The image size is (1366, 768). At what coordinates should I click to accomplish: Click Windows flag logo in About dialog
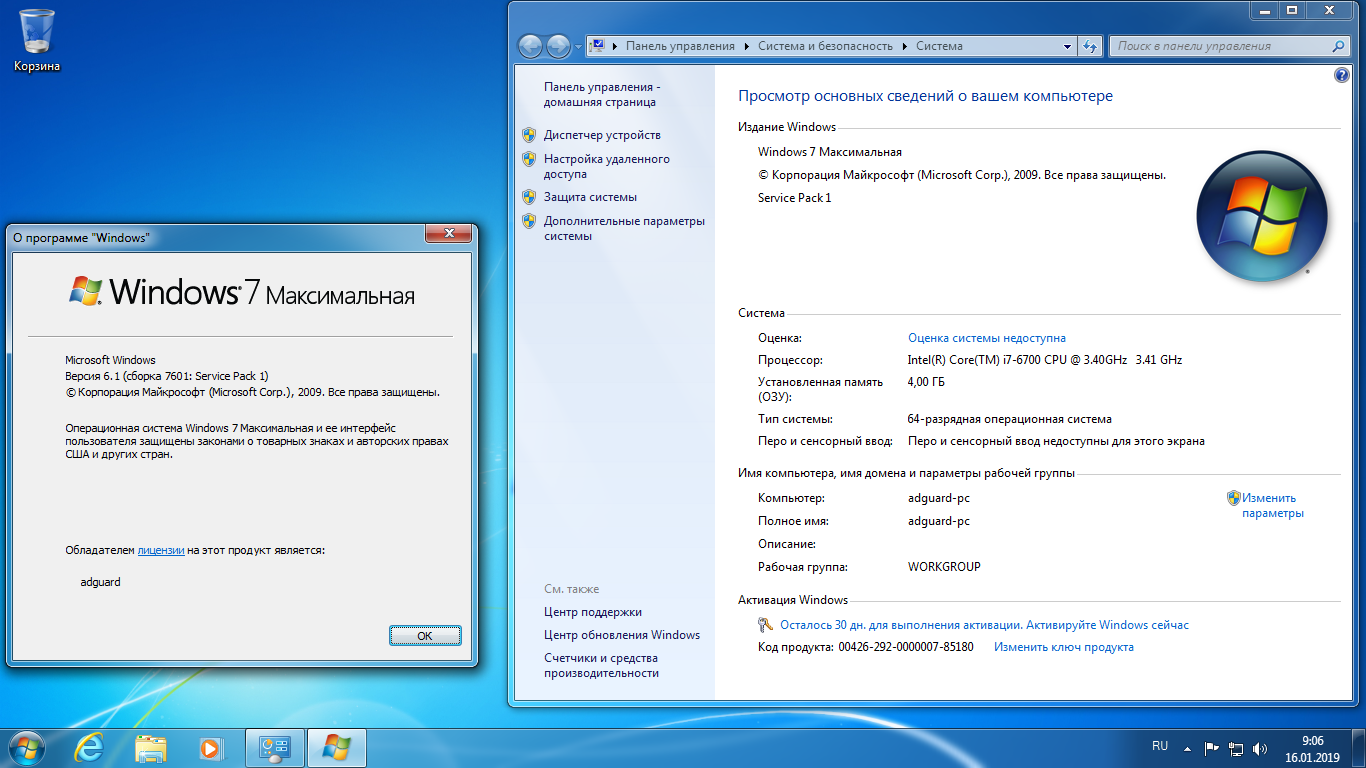point(85,291)
